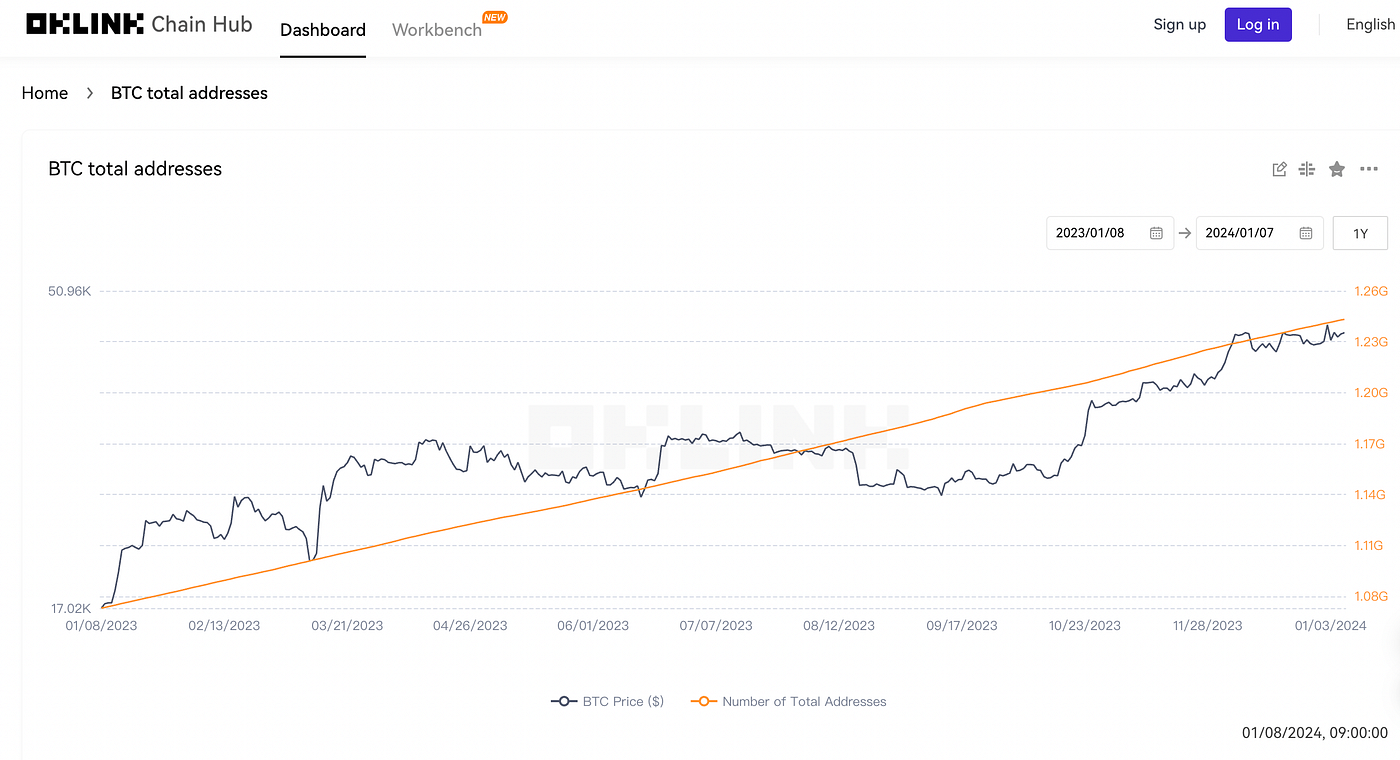Toggle the star to unfavorite this metric

click(1337, 168)
